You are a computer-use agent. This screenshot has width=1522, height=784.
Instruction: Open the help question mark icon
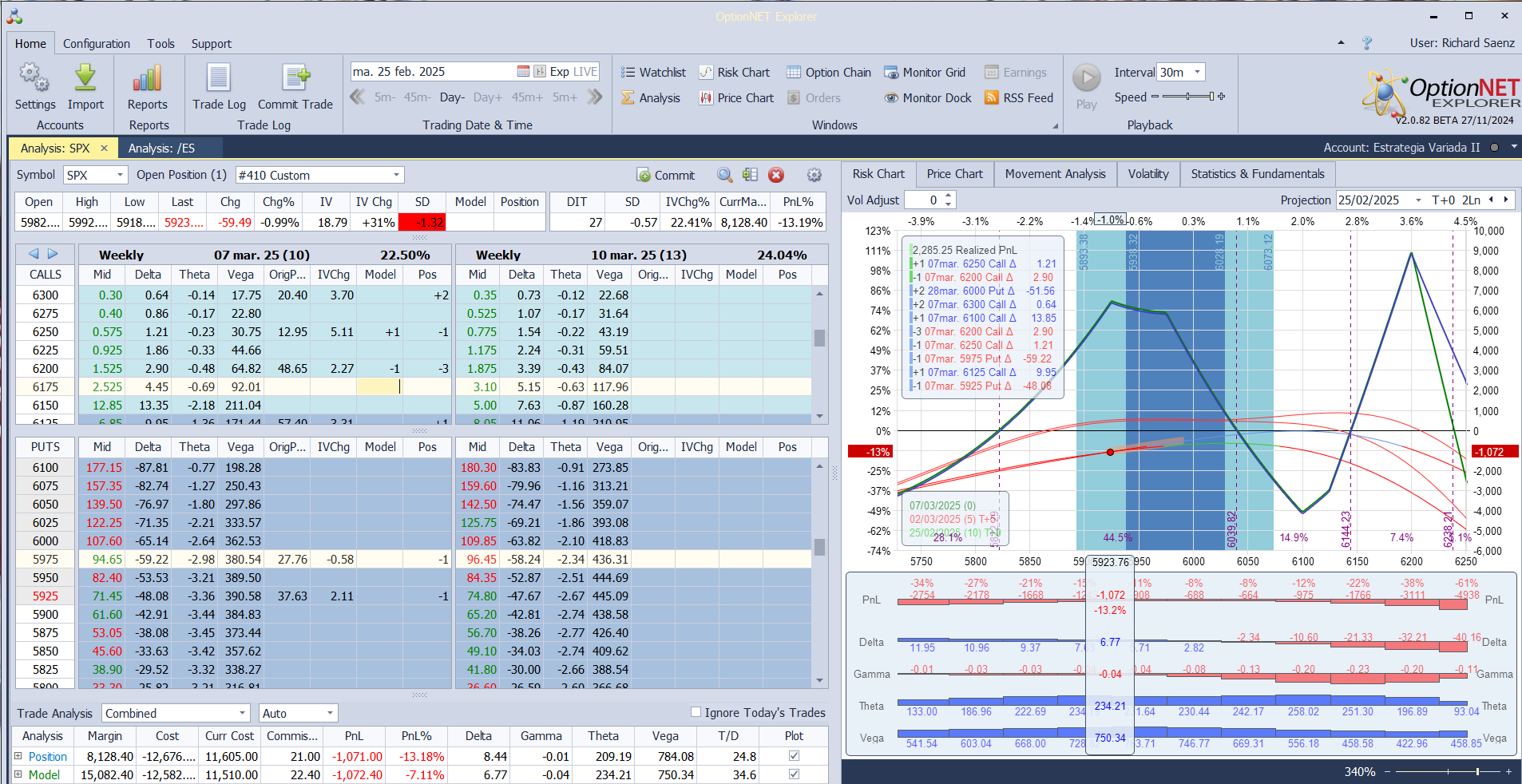(x=1367, y=43)
